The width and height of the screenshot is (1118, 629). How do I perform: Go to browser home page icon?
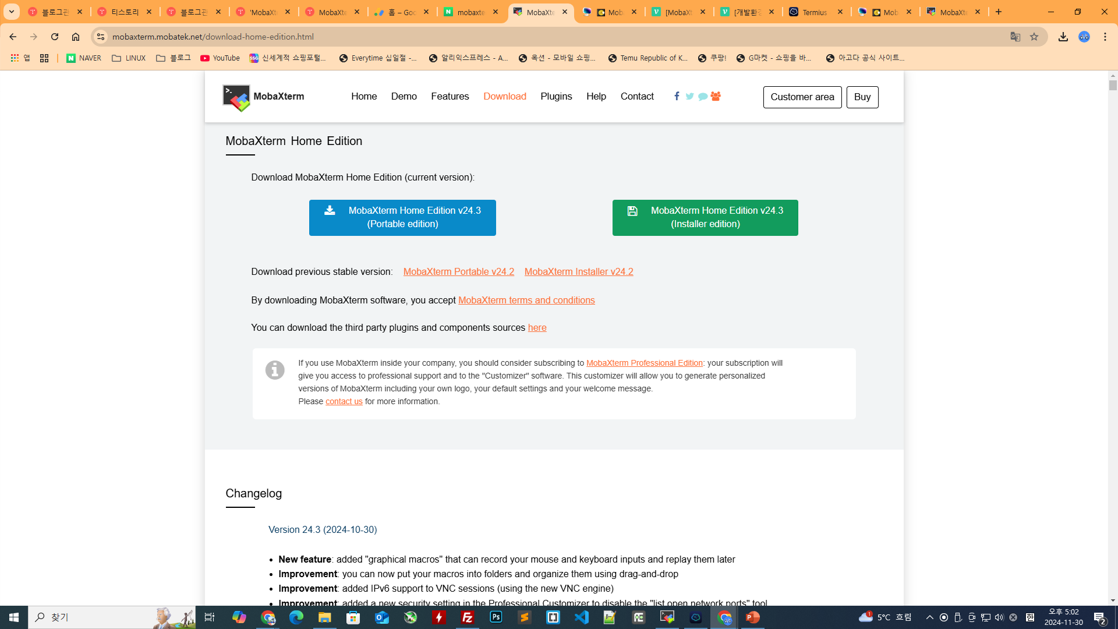coord(76,36)
